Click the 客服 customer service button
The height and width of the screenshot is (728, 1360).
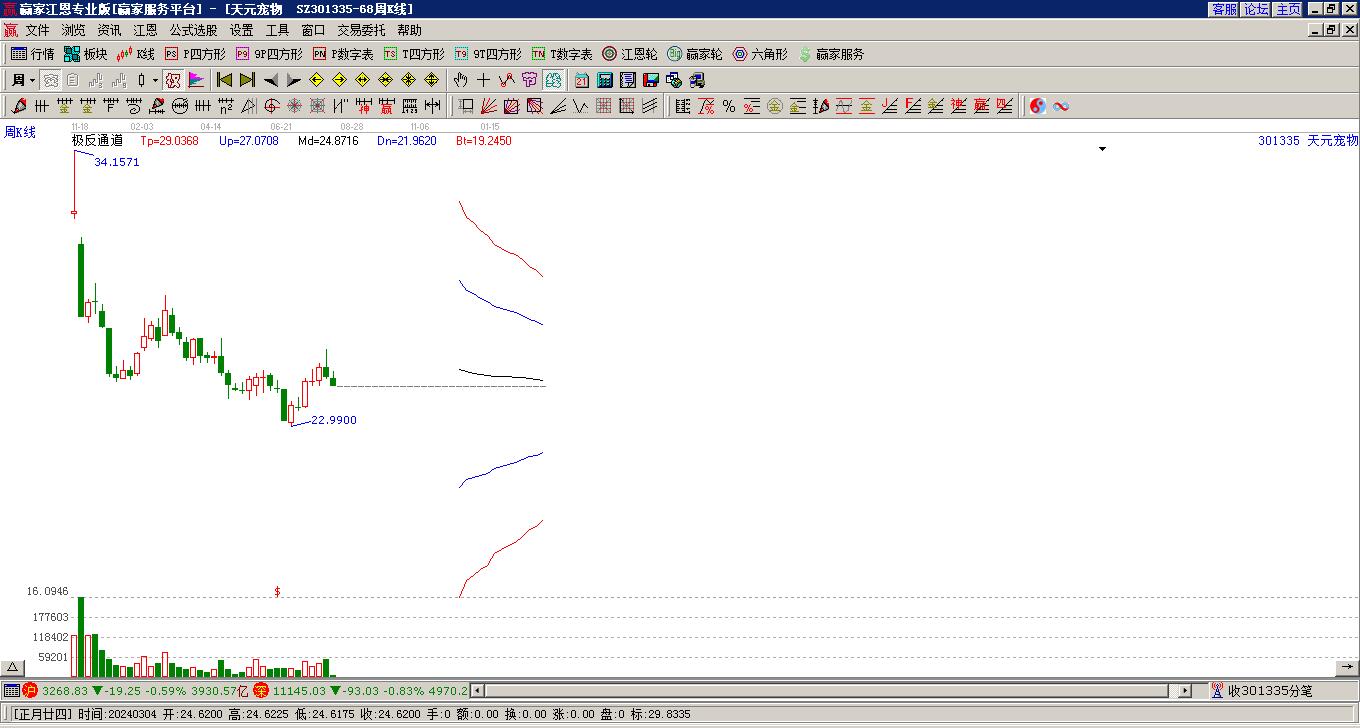click(1224, 9)
